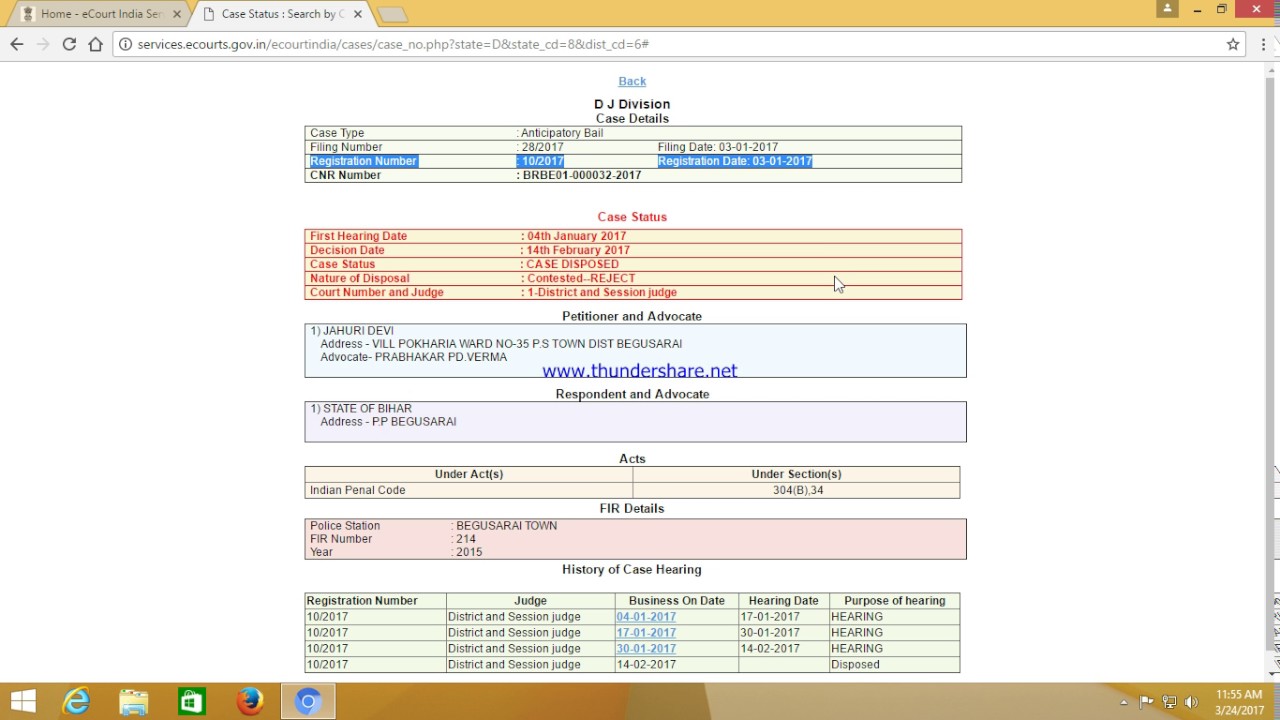1280x720 pixels.
Task: Open the 04-01-2017 business date link
Action: click(x=646, y=617)
